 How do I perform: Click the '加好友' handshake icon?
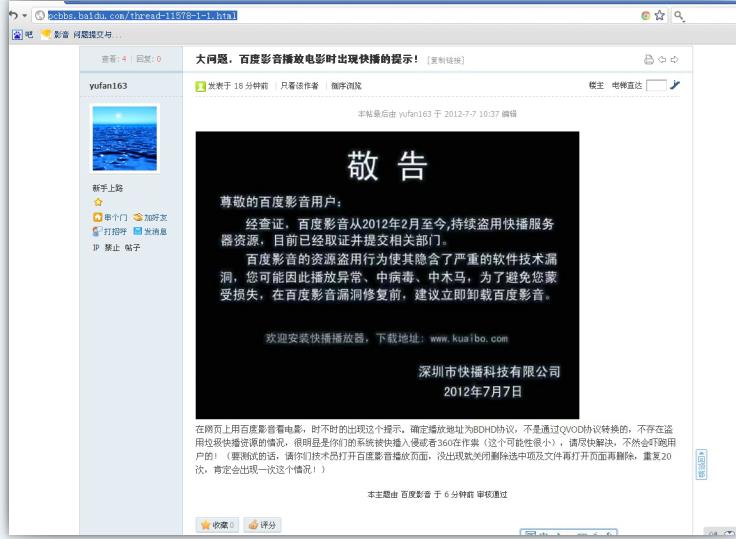click(x=138, y=217)
